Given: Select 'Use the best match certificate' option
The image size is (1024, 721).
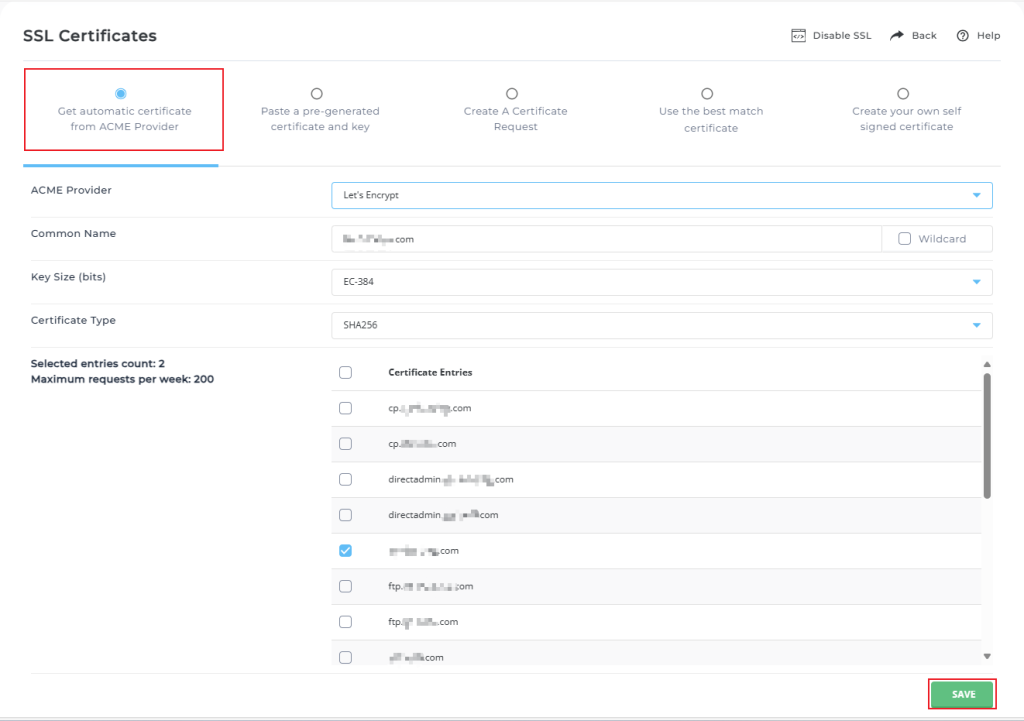Looking at the screenshot, I should point(707,93).
